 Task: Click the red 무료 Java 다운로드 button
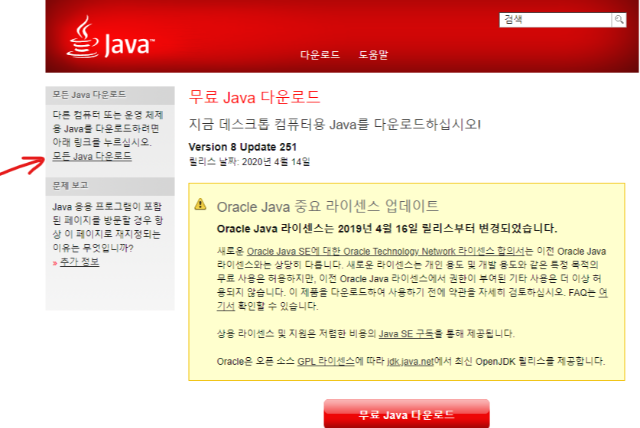click(x=407, y=414)
